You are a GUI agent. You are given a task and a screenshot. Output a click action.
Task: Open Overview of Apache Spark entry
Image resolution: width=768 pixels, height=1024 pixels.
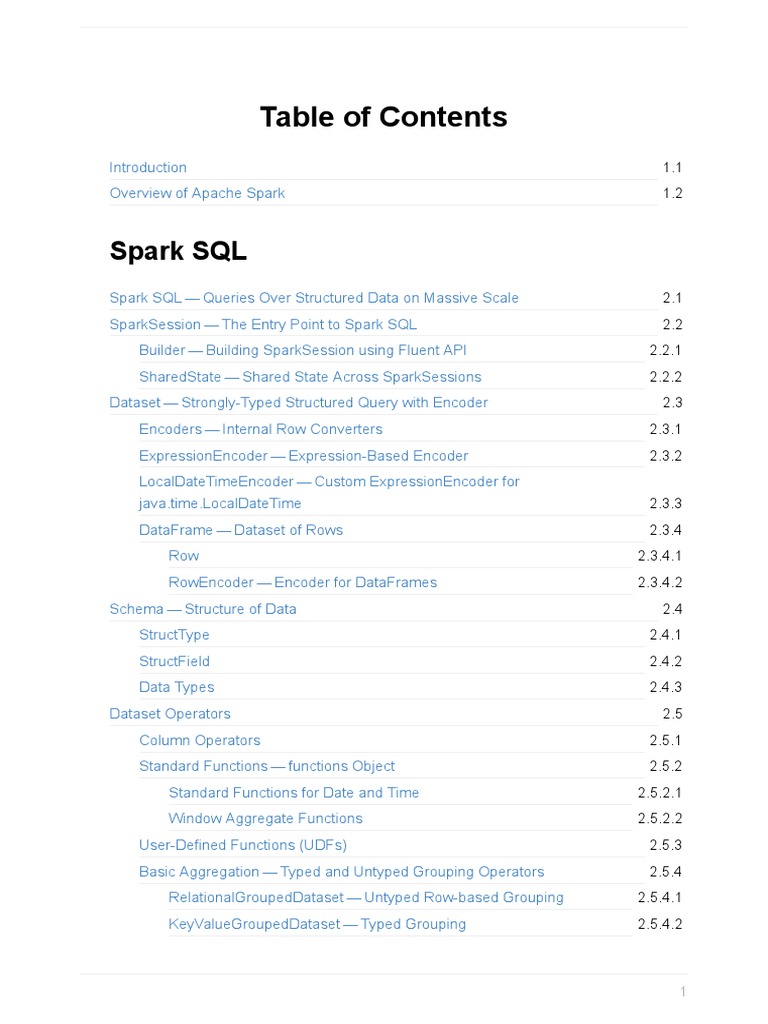197,193
